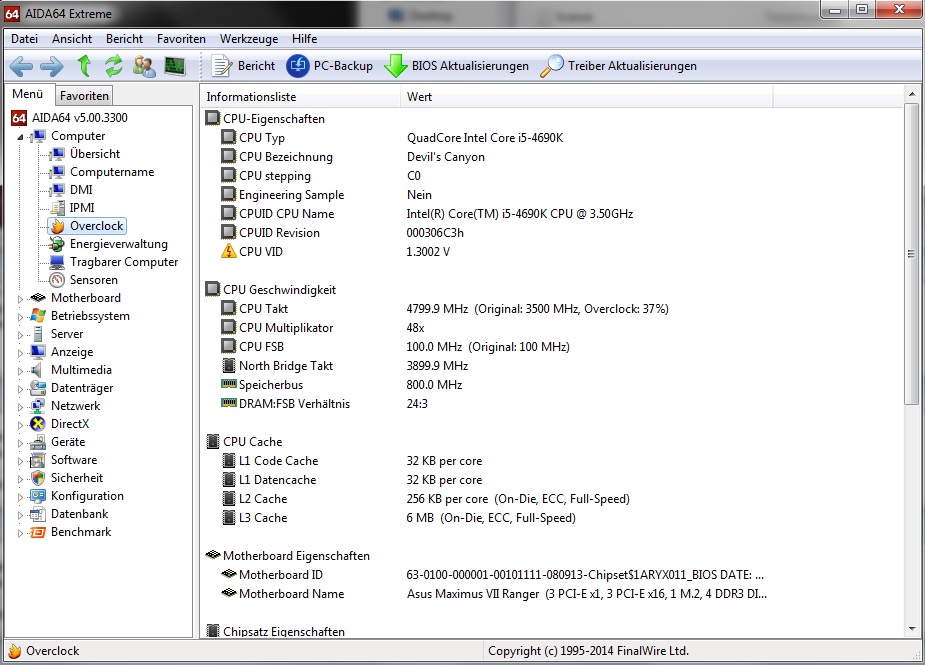Select the Sicherheit shield category
Viewport: 925px width, 665px height.
[67, 478]
